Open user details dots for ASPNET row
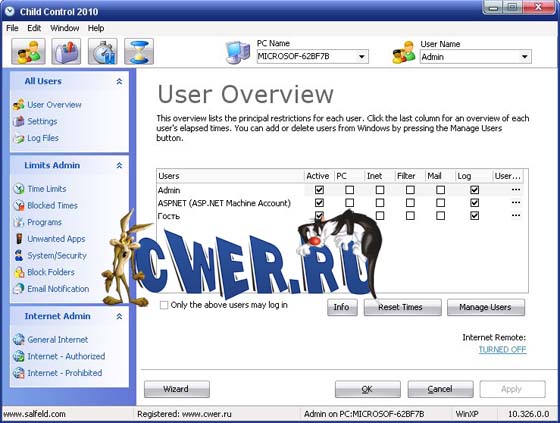 coord(516,203)
